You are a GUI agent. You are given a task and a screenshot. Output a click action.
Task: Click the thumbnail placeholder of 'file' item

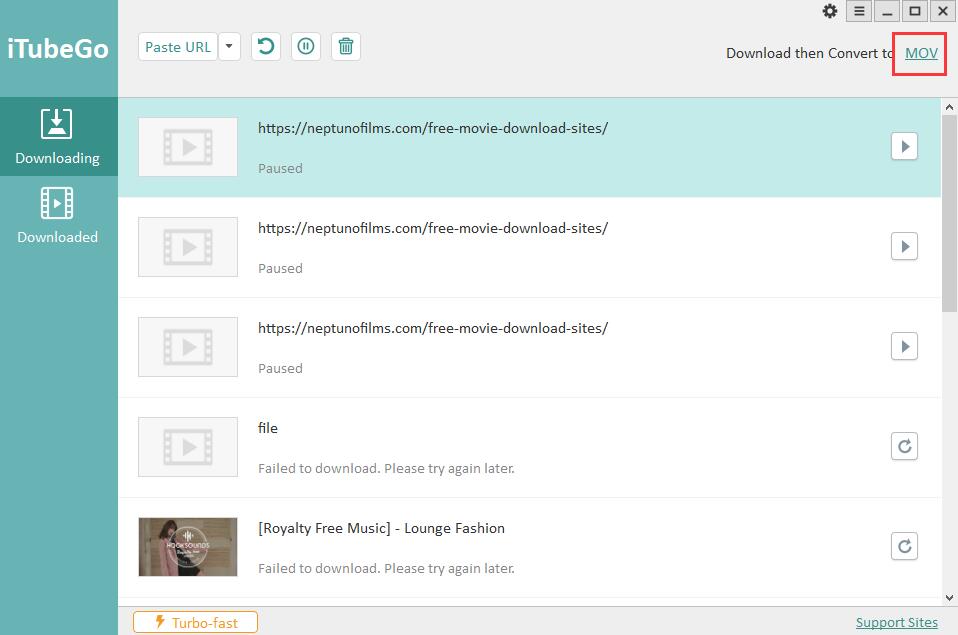click(x=188, y=447)
